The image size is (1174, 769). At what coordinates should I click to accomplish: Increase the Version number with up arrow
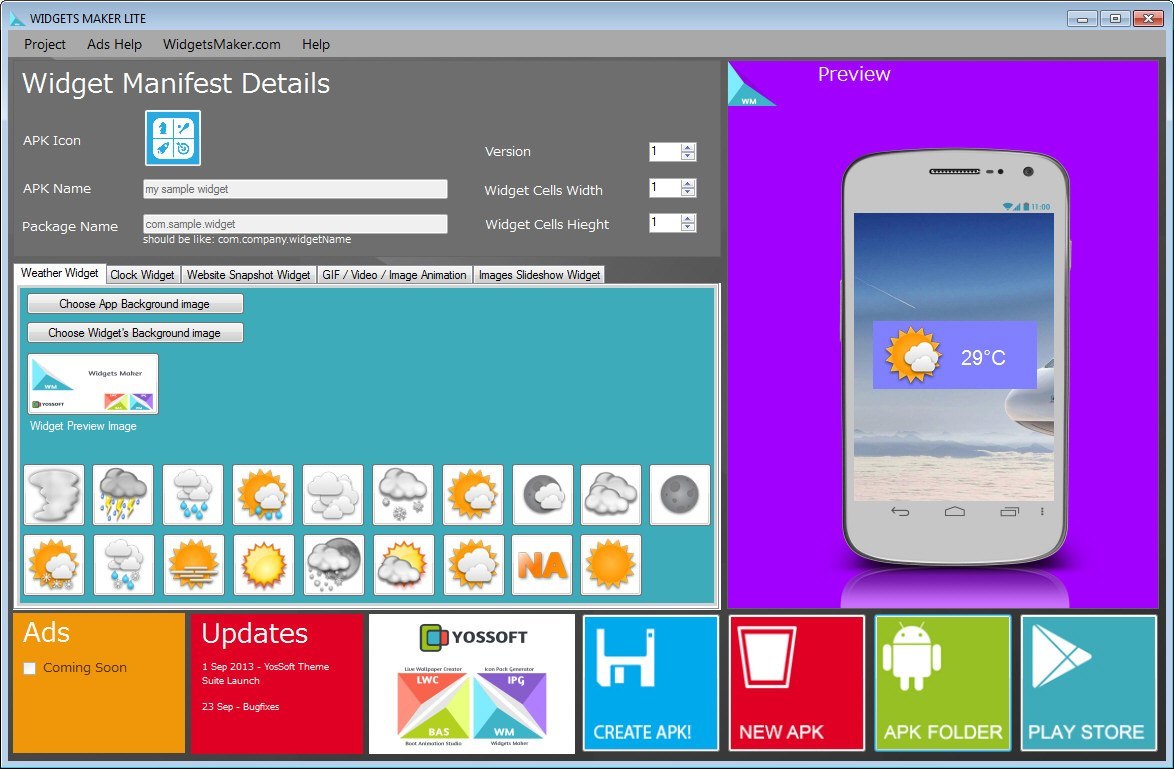pos(688,148)
